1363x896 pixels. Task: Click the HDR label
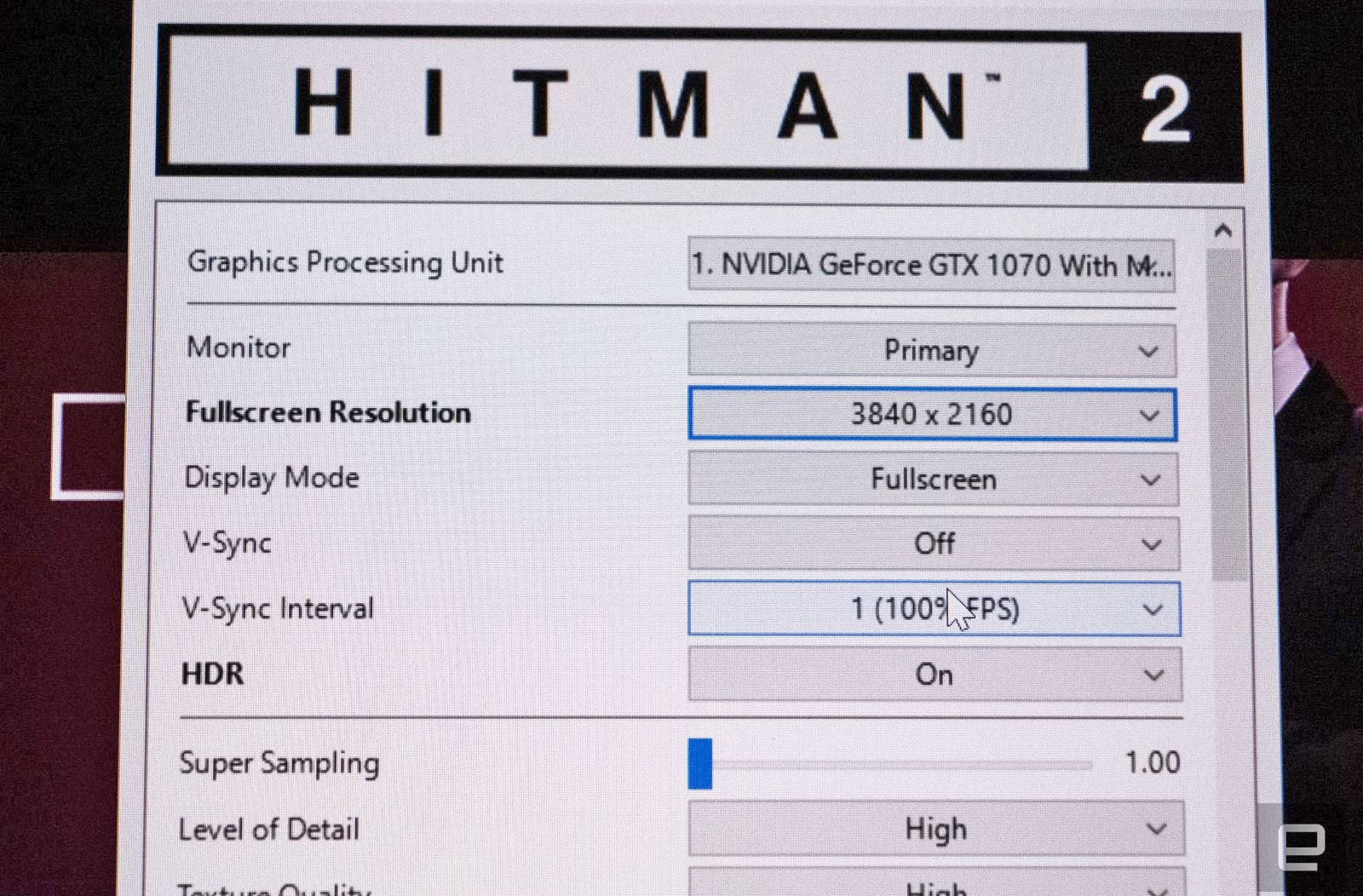point(213,674)
